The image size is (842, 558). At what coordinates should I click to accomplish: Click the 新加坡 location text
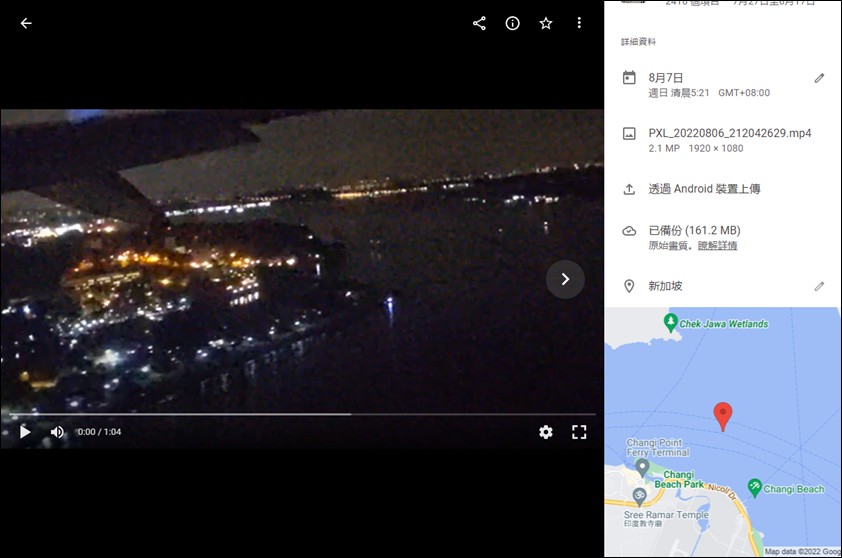665,286
